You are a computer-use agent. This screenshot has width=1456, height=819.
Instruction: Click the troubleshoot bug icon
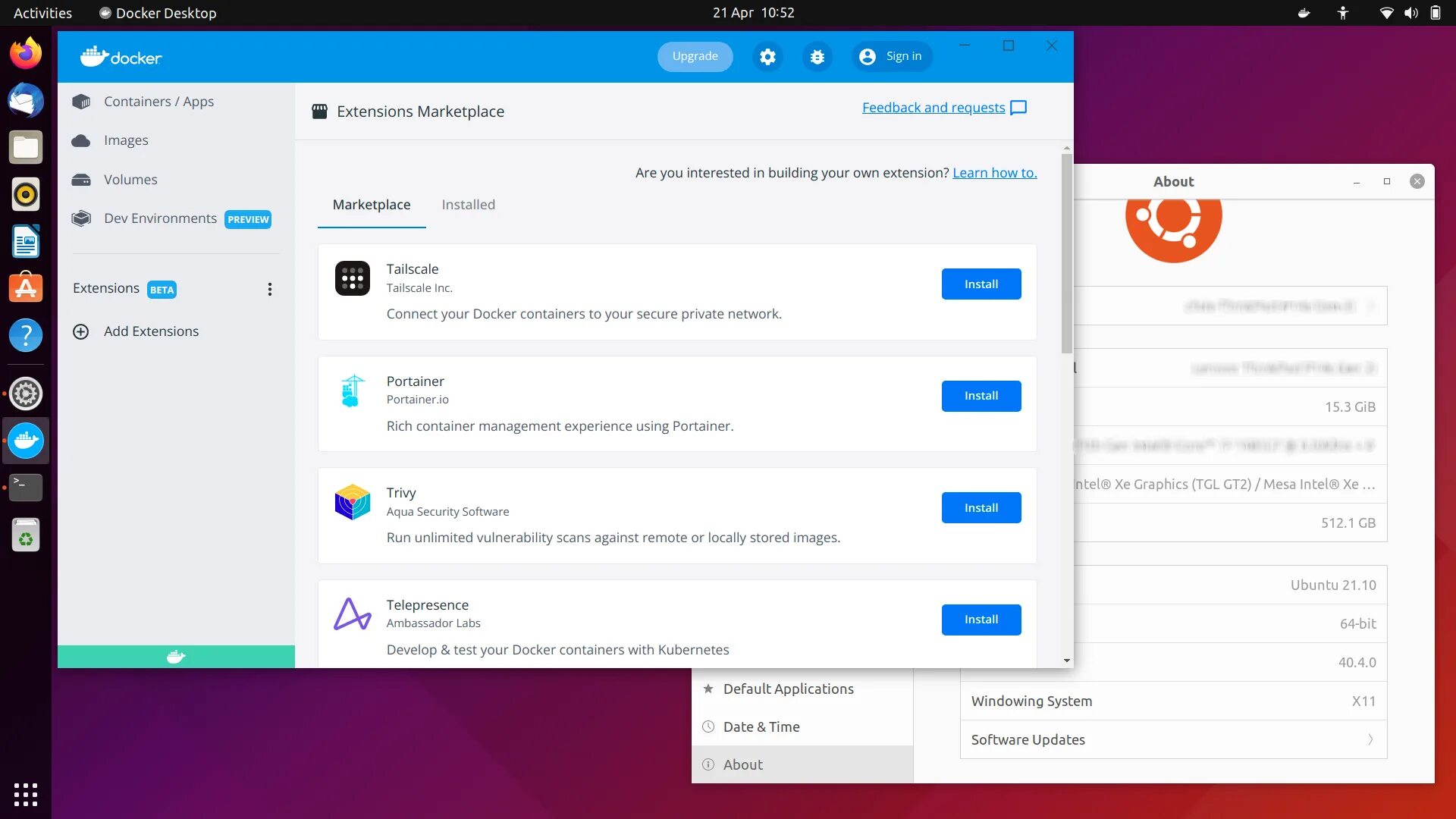coord(817,57)
